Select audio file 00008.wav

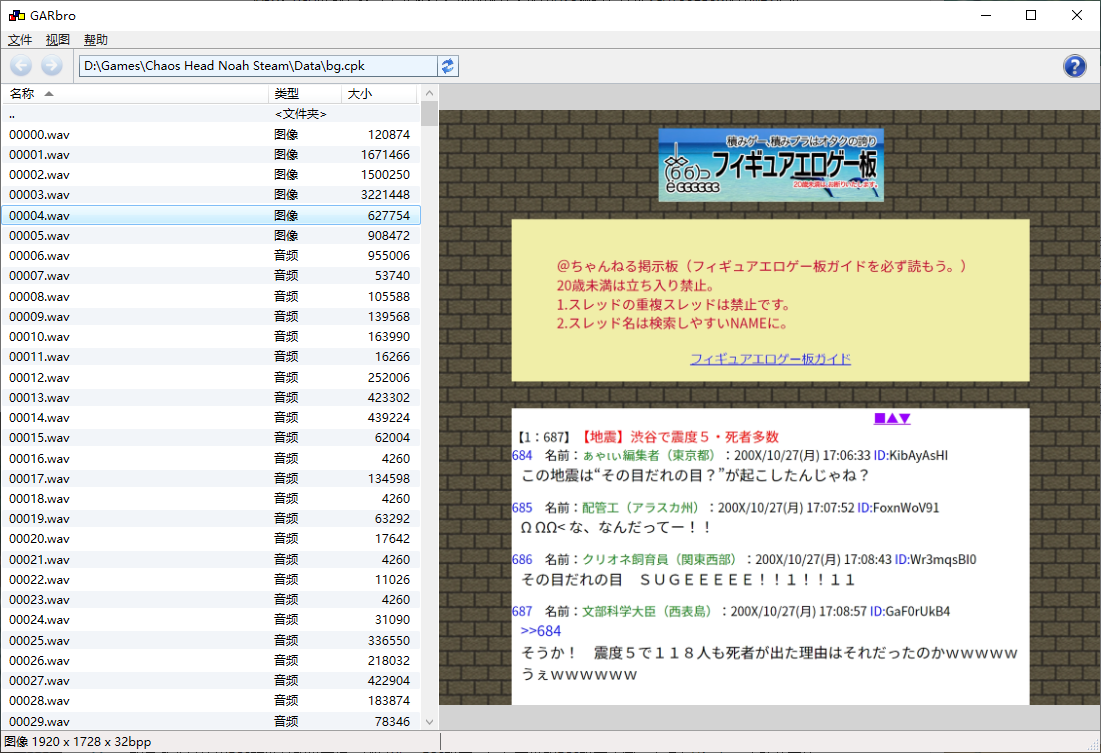click(x=211, y=296)
